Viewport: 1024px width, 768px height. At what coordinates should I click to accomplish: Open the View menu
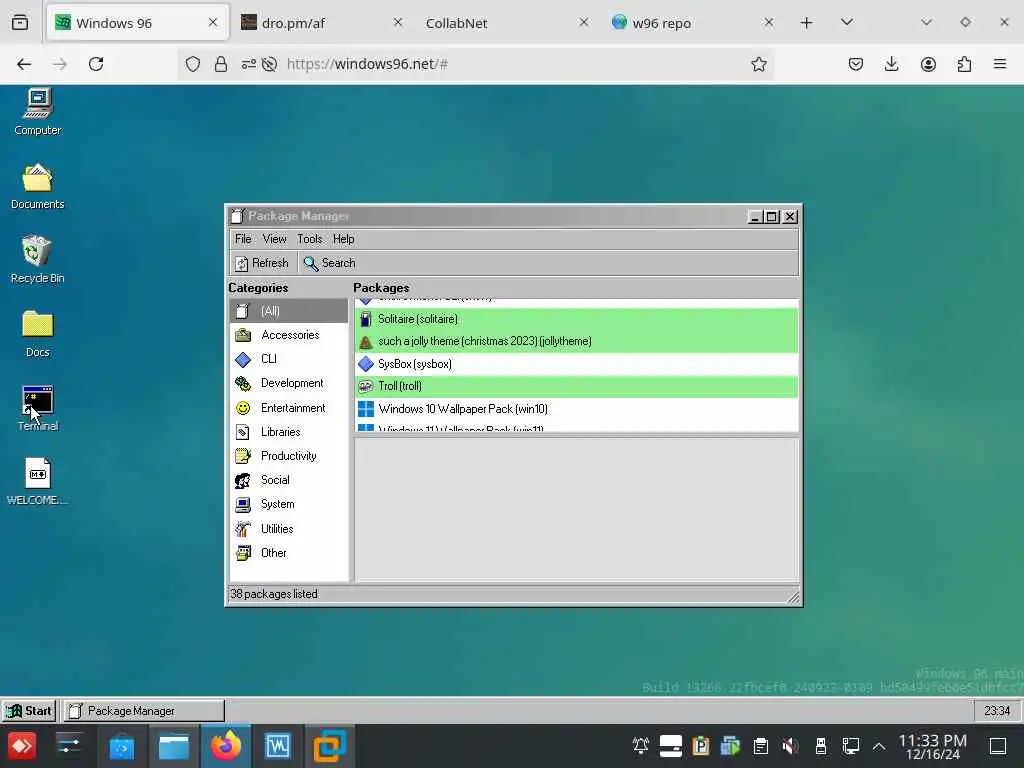click(274, 239)
